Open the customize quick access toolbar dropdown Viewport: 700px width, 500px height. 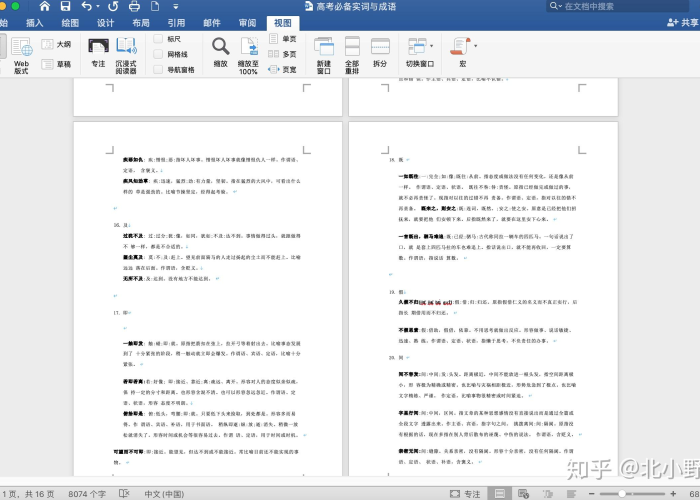tap(175, 7)
